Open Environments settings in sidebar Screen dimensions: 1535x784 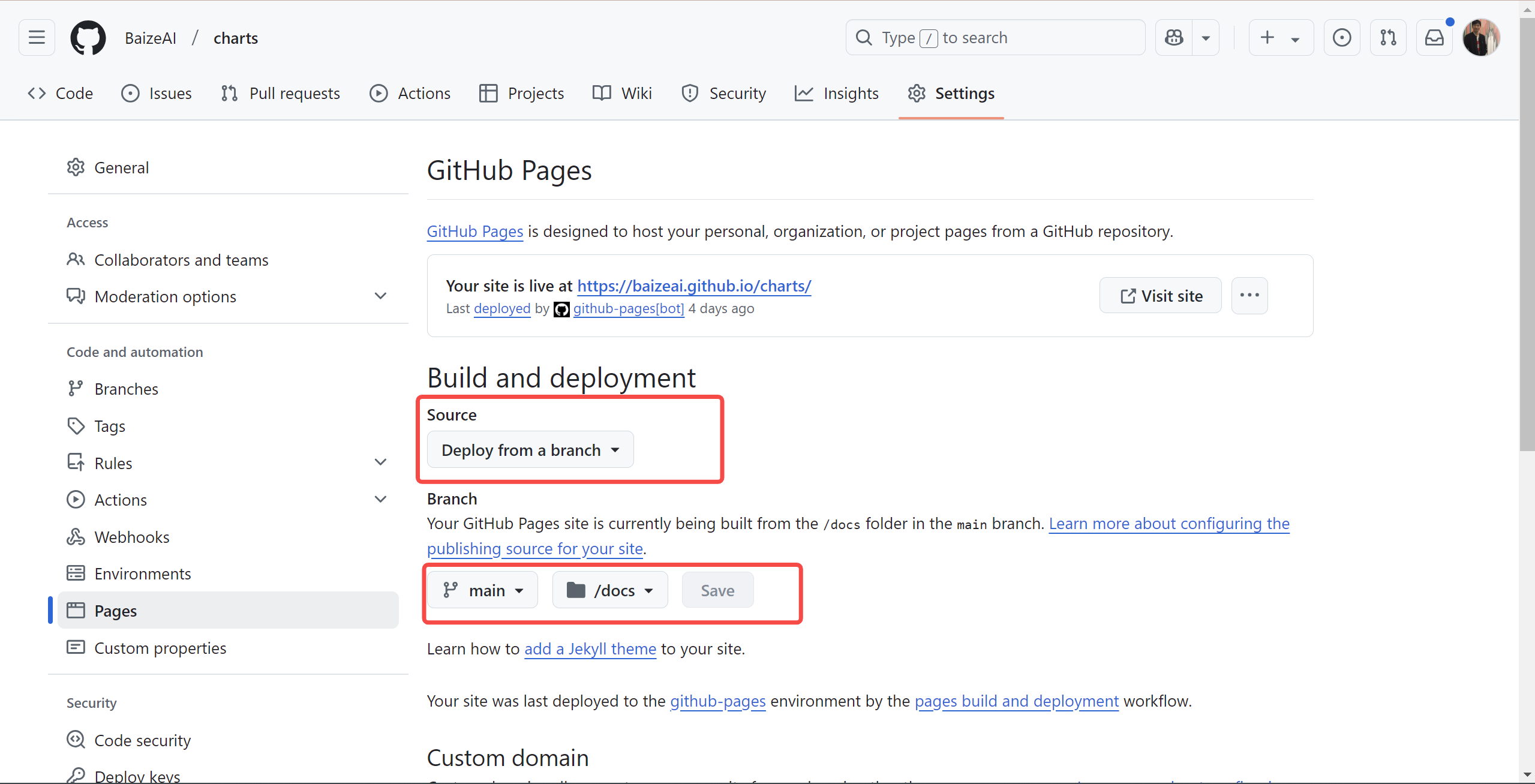tap(228, 573)
